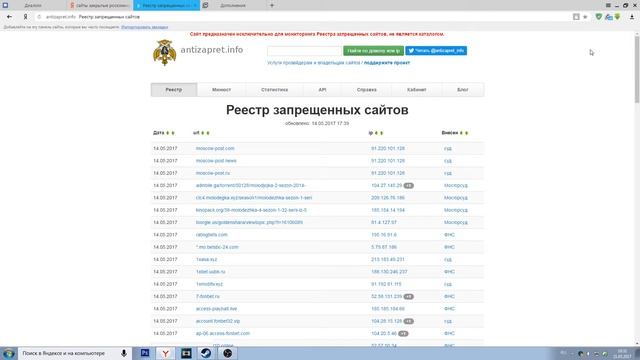Screen dimensions: 640x360
Task: Click the page vertical scrollbar thumb
Action: (637, 69)
